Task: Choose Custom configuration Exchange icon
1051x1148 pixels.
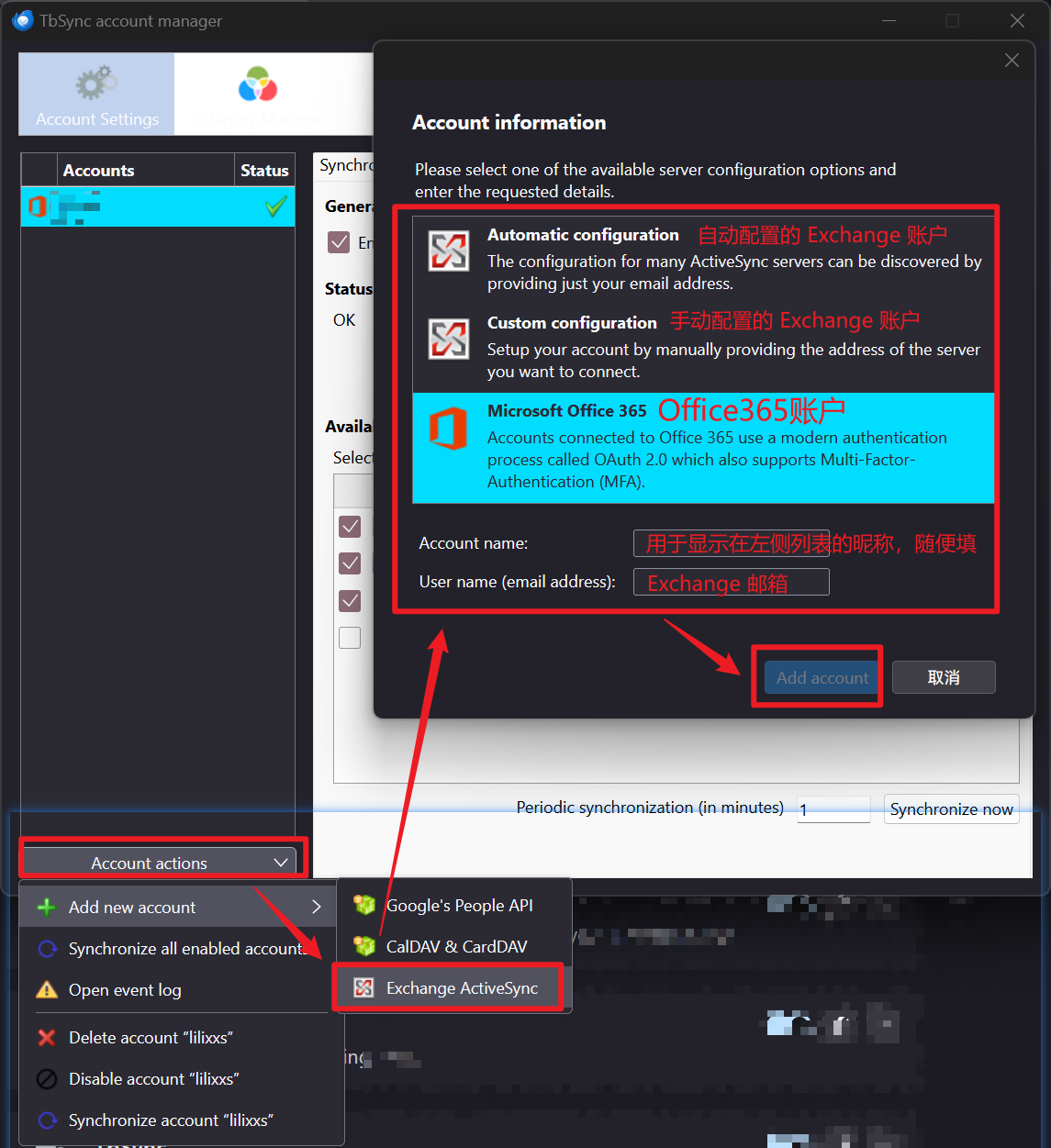Action: [449, 339]
